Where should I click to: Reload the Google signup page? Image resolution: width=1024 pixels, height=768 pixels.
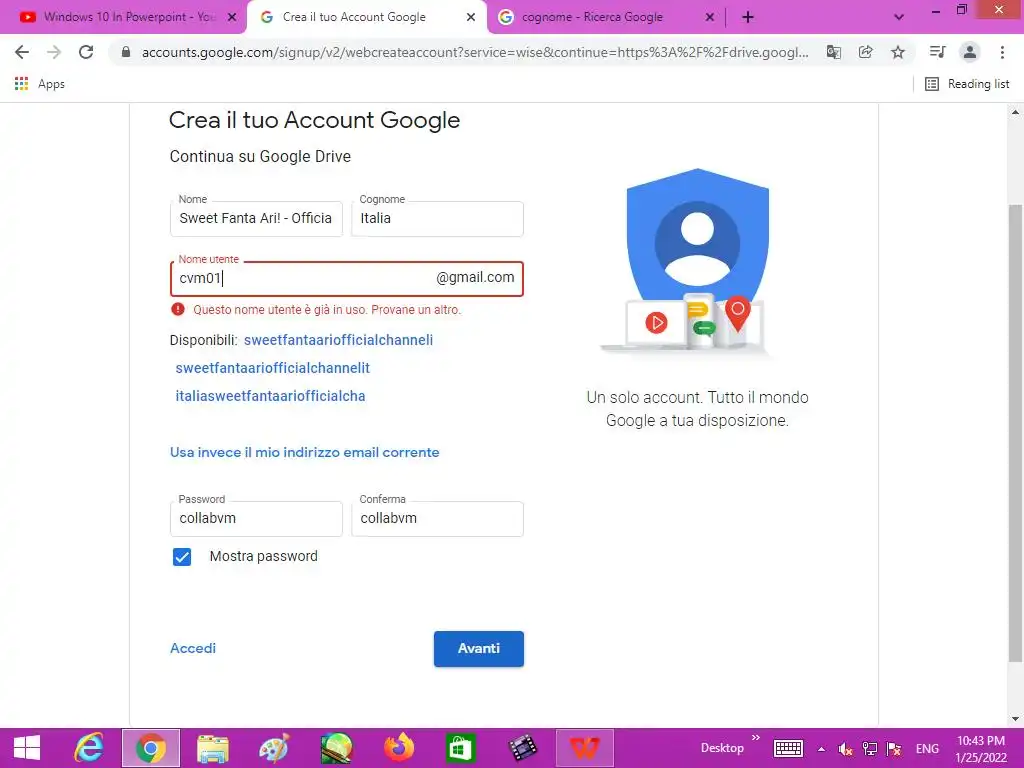[x=86, y=52]
